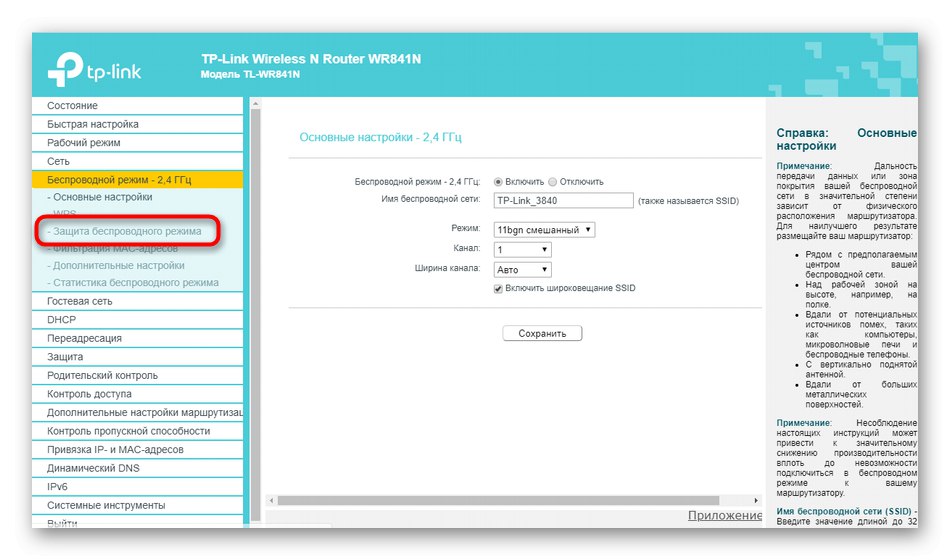
Task: Open Дополнительные настройки маршрутизации menu item
Action: (x=138, y=413)
